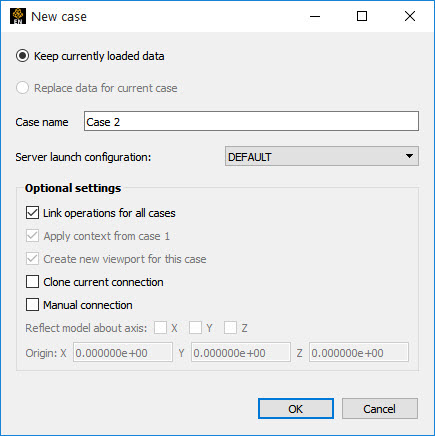Check reflect model about Z axis
435x436 pixels.
230,328
